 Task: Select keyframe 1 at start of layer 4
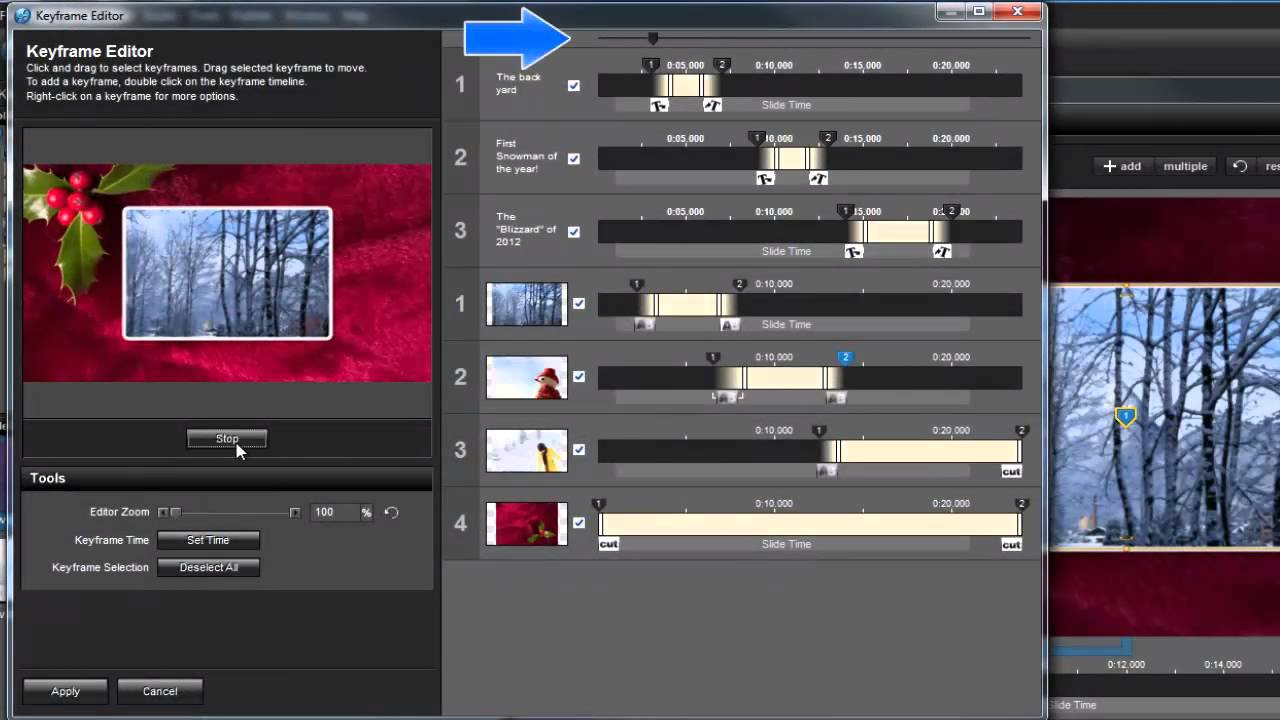599,504
